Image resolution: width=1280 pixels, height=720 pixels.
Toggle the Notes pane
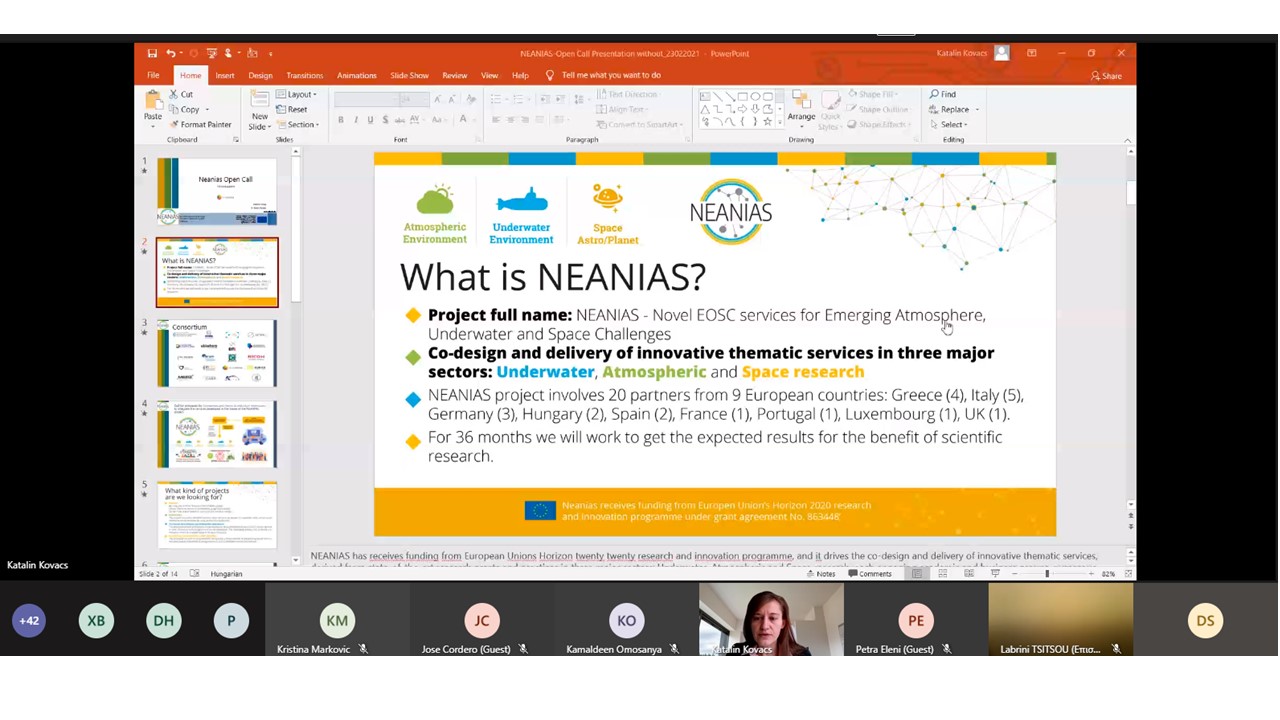click(x=820, y=574)
